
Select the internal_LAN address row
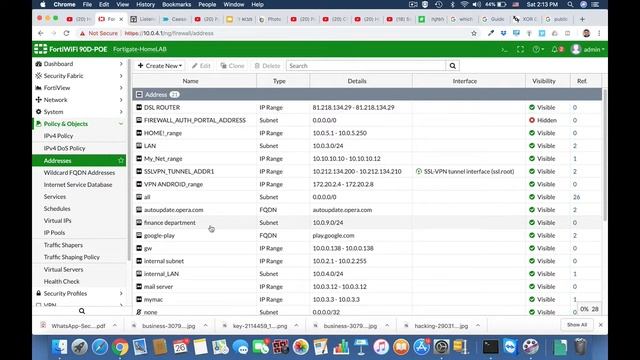coord(367,274)
